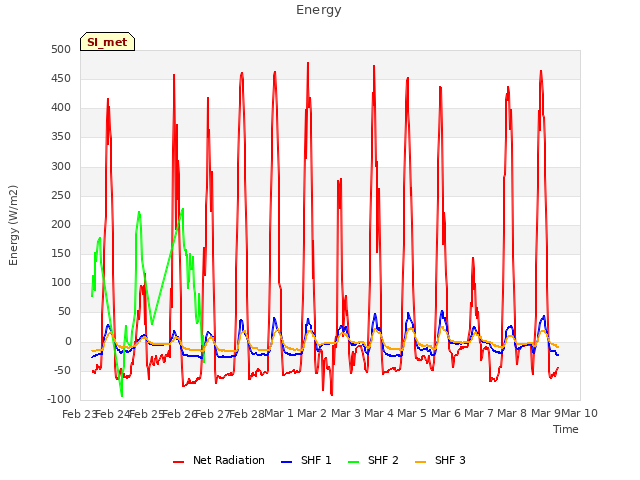Image resolution: width=640 pixels, height=480 pixels.
Task: Click the Mar 5 x-axis tick label
Action: click(412, 413)
